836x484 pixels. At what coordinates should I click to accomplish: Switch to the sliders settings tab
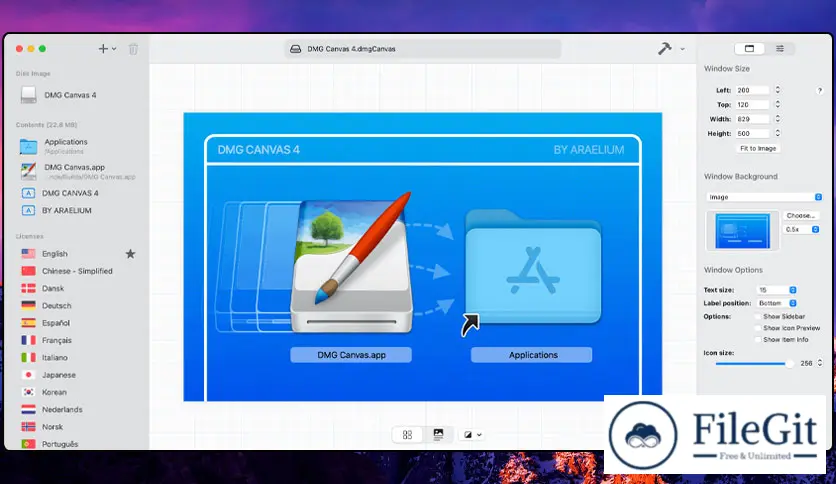tap(779, 49)
